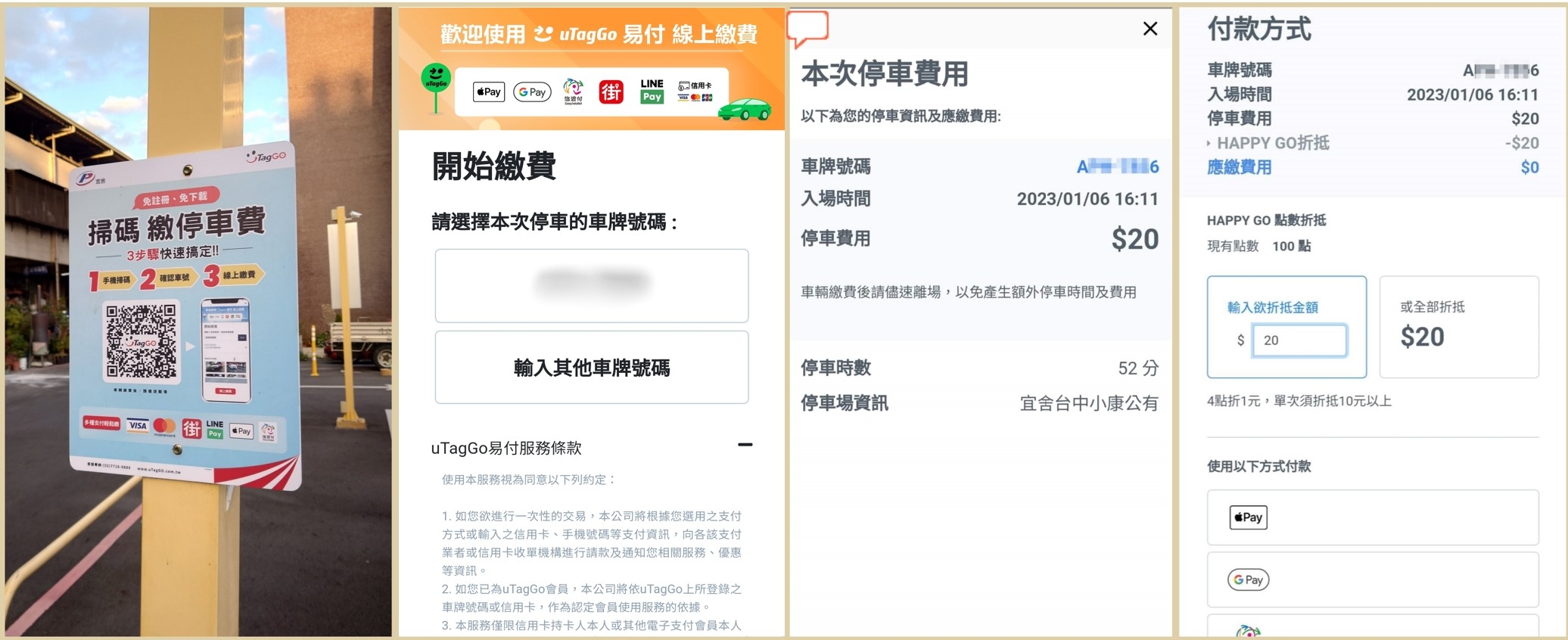The height and width of the screenshot is (640, 1568).
Task: Pay with Google Pay option
Action: [x=1372, y=579]
